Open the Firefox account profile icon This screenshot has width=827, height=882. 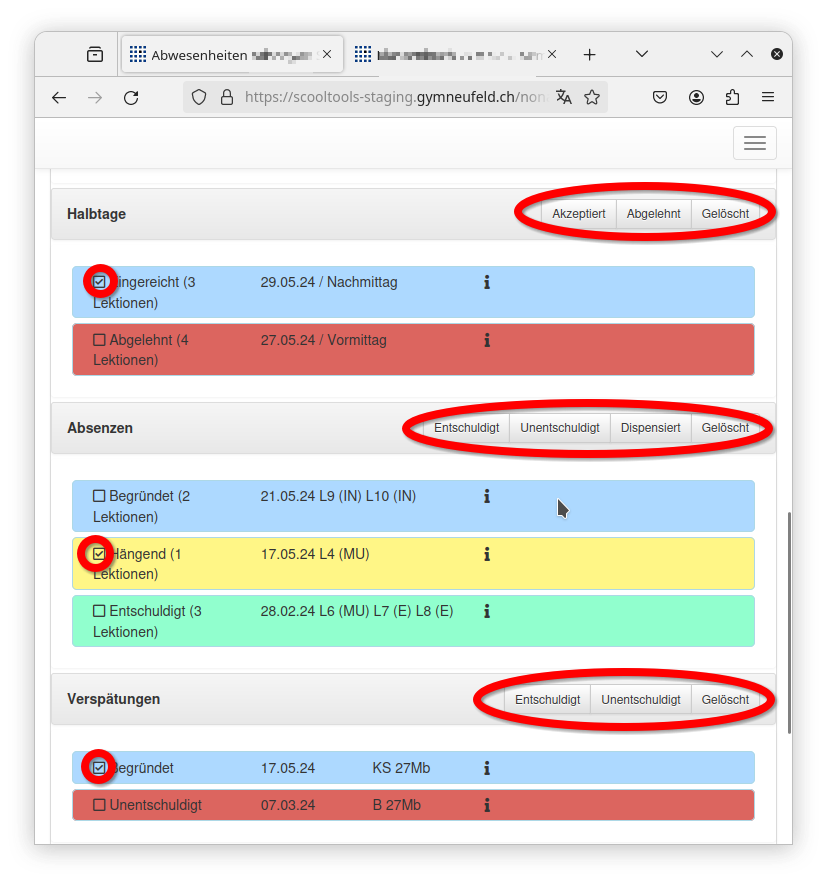(696, 97)
